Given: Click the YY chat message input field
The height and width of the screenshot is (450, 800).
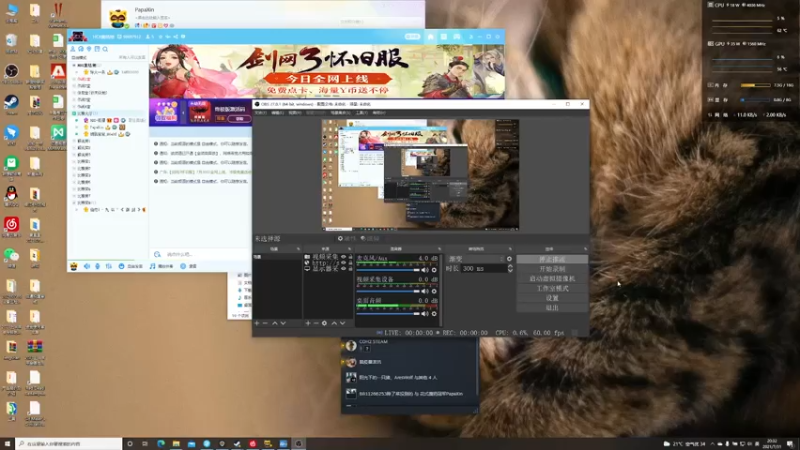Looking at the screenshot, I should tap(207, 254).
